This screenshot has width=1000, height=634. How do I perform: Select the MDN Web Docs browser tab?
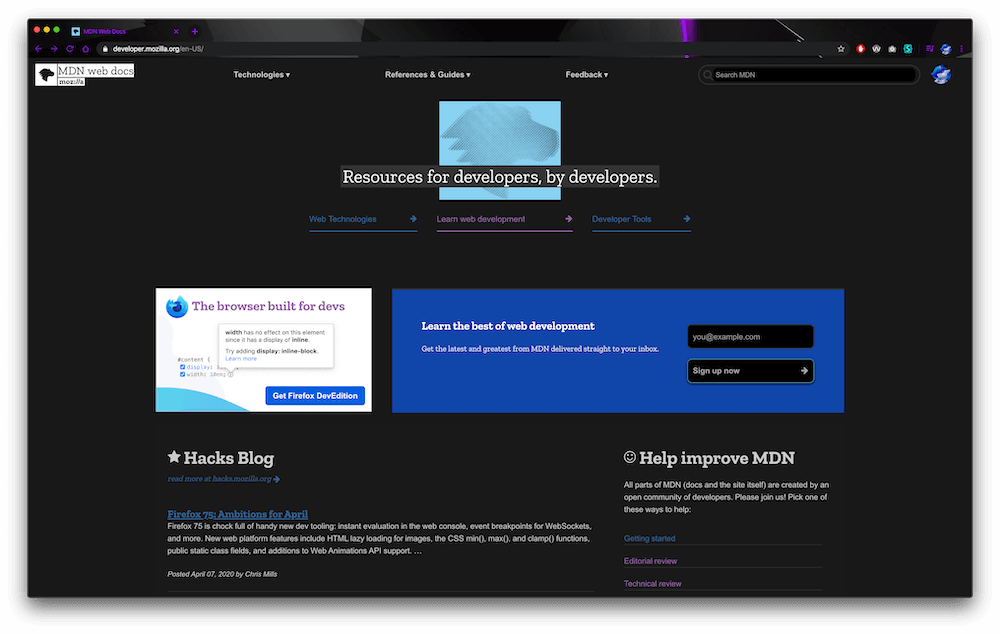coord(105,30)
